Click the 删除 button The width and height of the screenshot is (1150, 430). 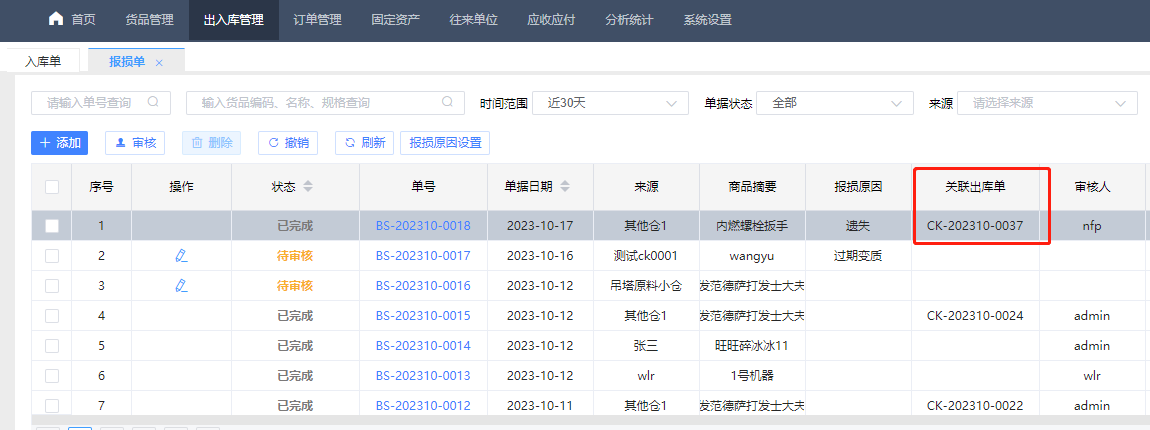pos(211,143)
